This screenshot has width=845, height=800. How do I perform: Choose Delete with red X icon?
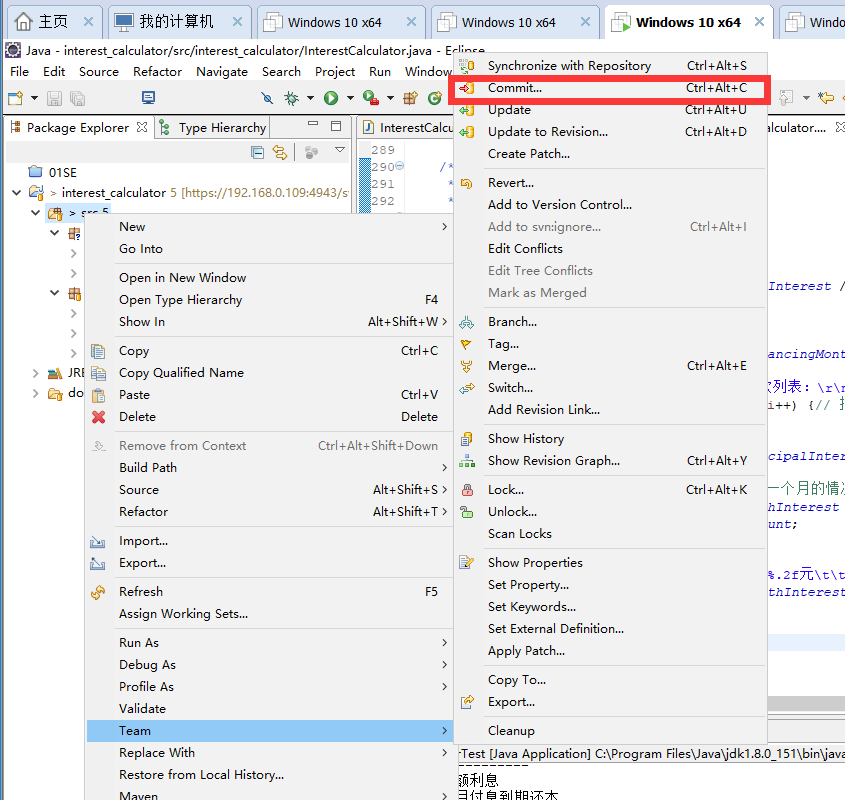tap(269, 417)
